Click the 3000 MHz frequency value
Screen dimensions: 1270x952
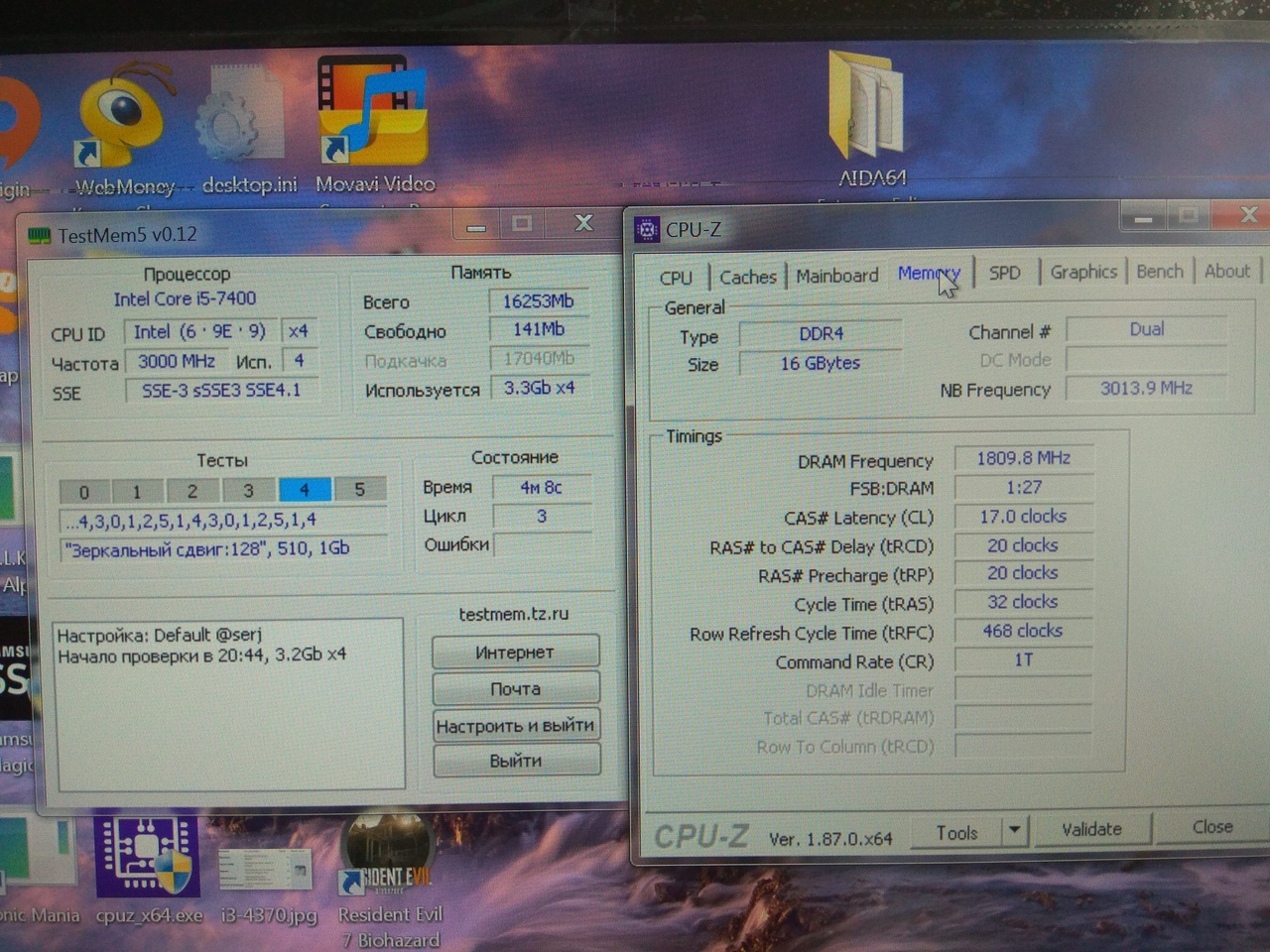pyautogui.click(x=176, y=361)
